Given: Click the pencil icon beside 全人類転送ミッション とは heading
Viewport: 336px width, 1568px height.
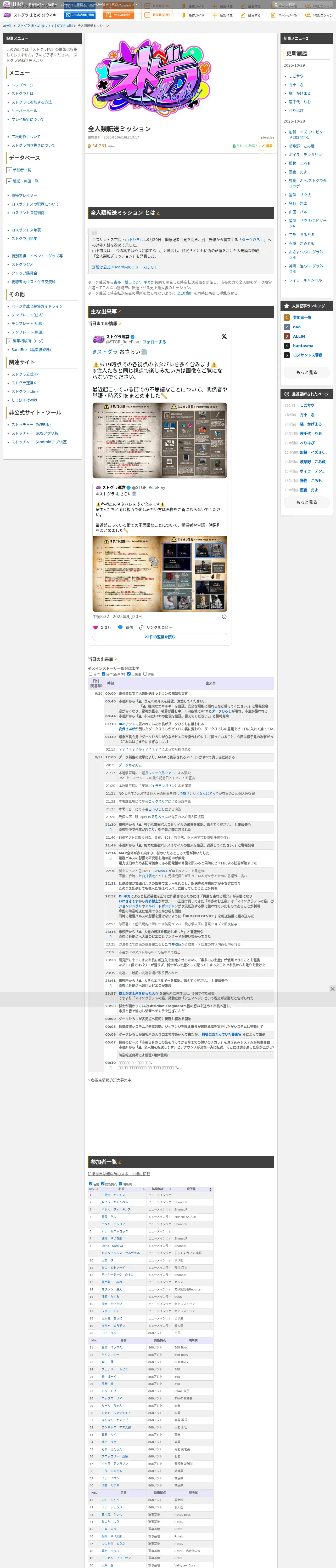Looking at the screenshot, I should [x=159, y=213].
